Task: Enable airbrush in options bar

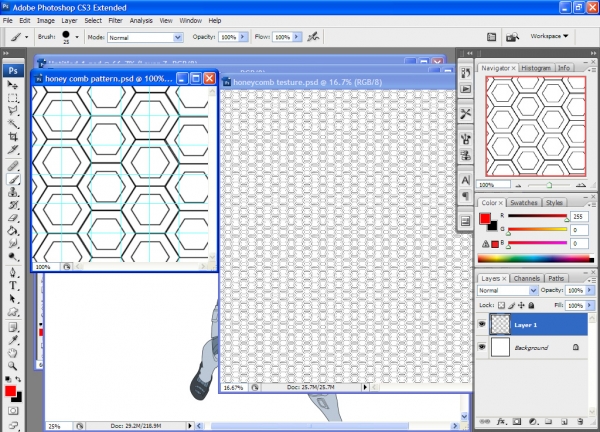Action: [313, 37]
